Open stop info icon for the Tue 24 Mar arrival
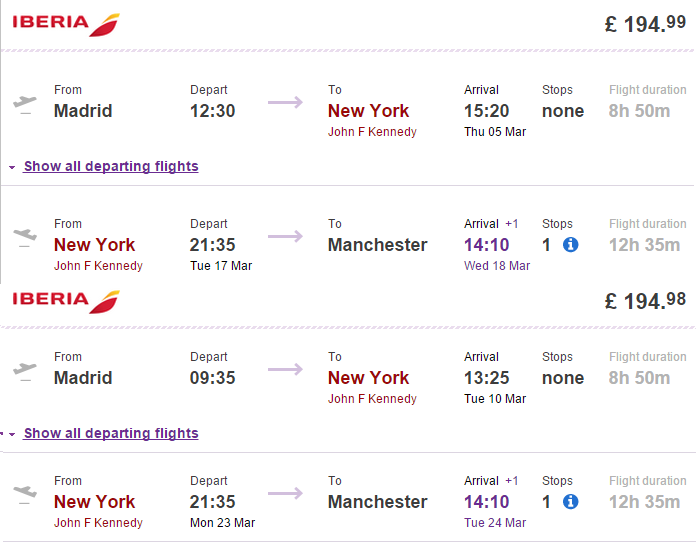The image size is (699, 551). click(571, 502)
